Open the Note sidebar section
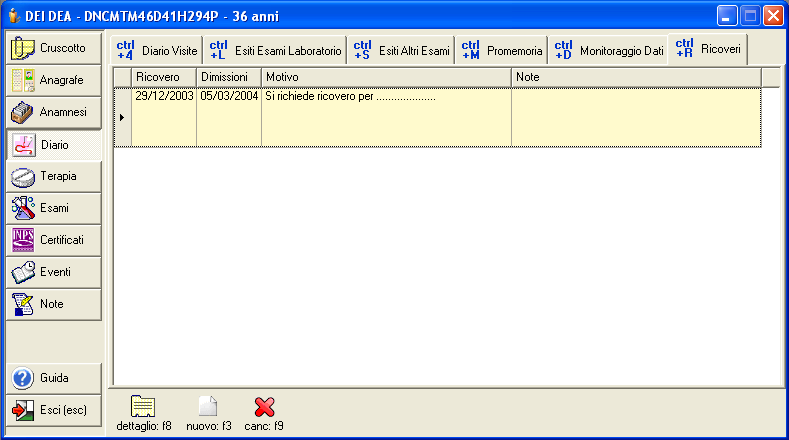The image size is (789, 440). click(53, 304)
